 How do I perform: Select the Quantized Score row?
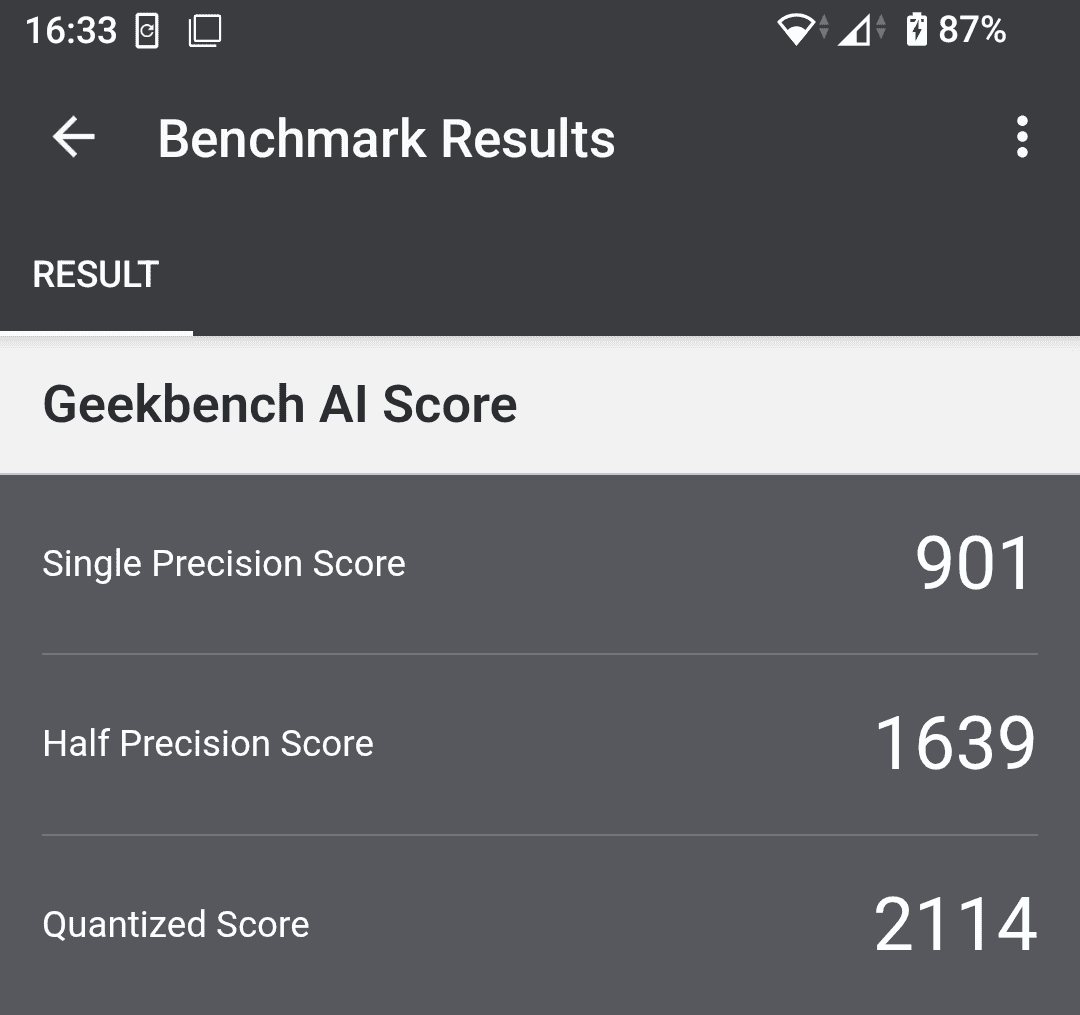[540, 925]
